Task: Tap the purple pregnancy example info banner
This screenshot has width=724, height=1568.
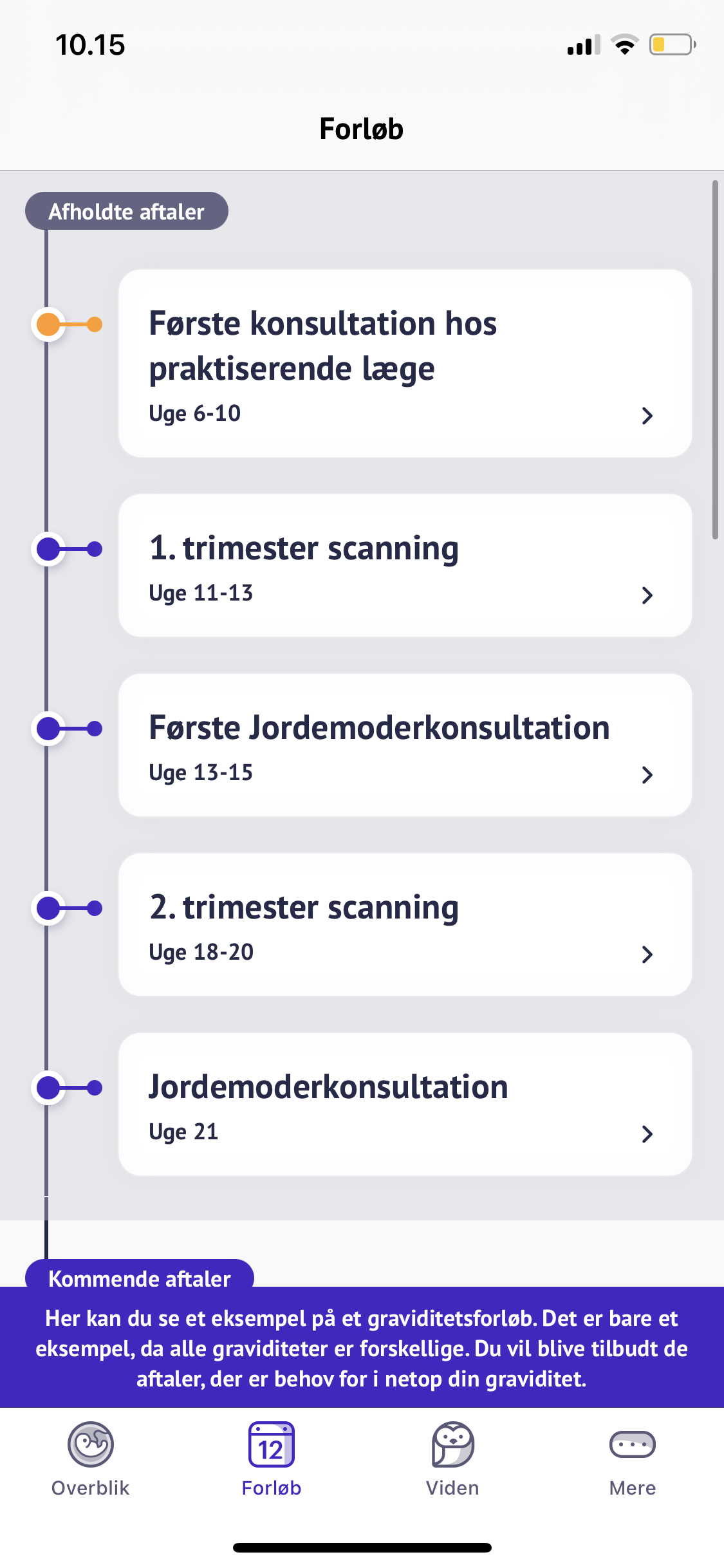Action: tap(362, 1348)
